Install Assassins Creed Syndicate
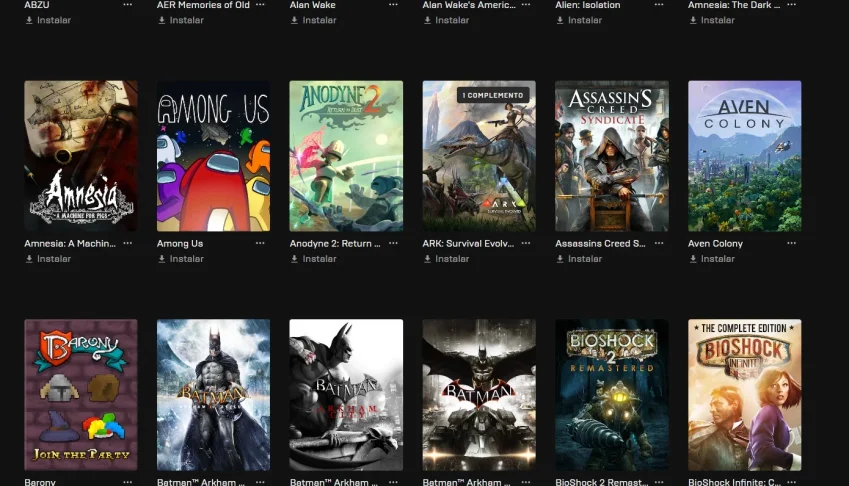 579,259
